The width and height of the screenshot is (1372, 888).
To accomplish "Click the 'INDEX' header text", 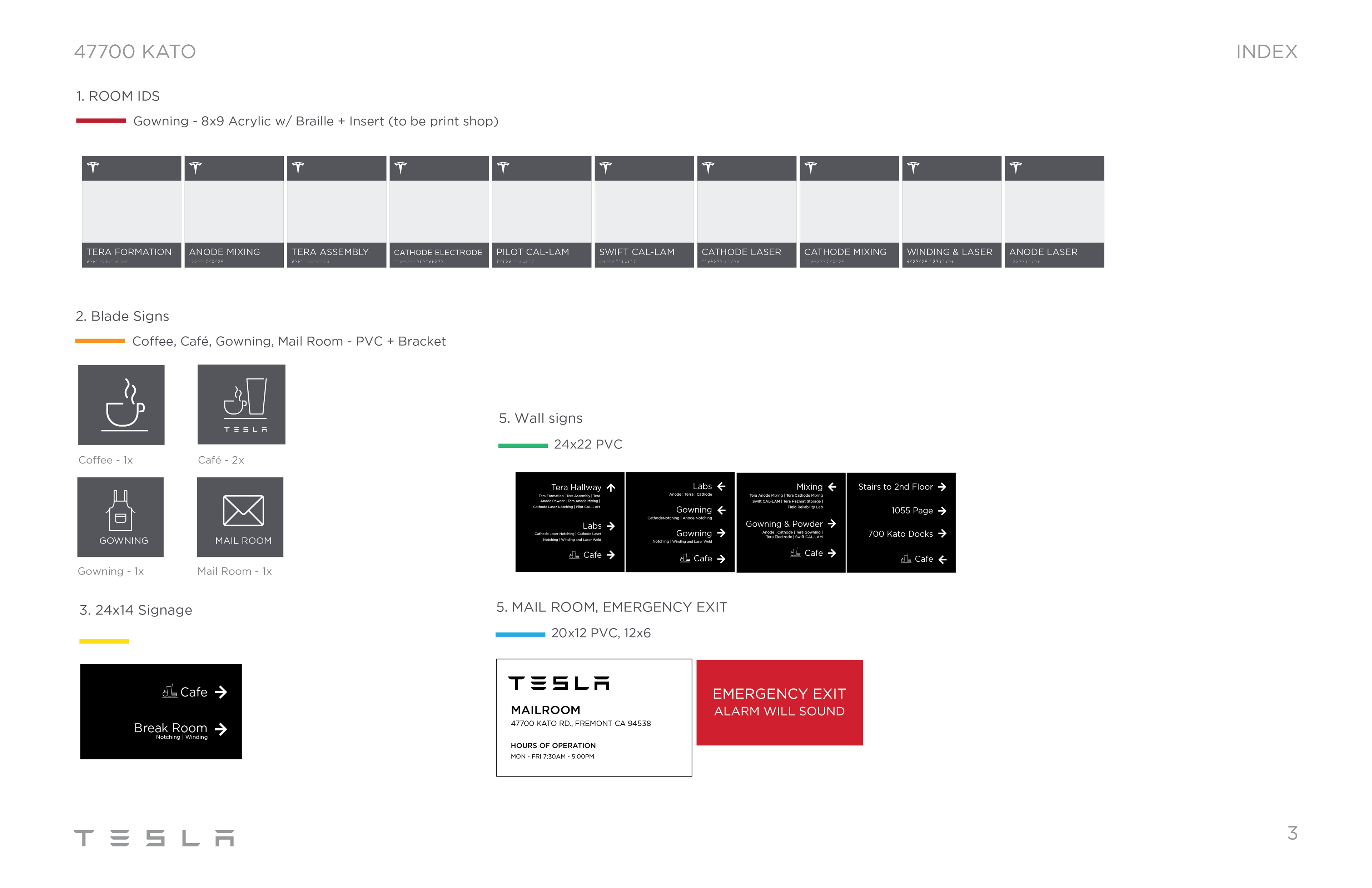I will click(1267, 52).
